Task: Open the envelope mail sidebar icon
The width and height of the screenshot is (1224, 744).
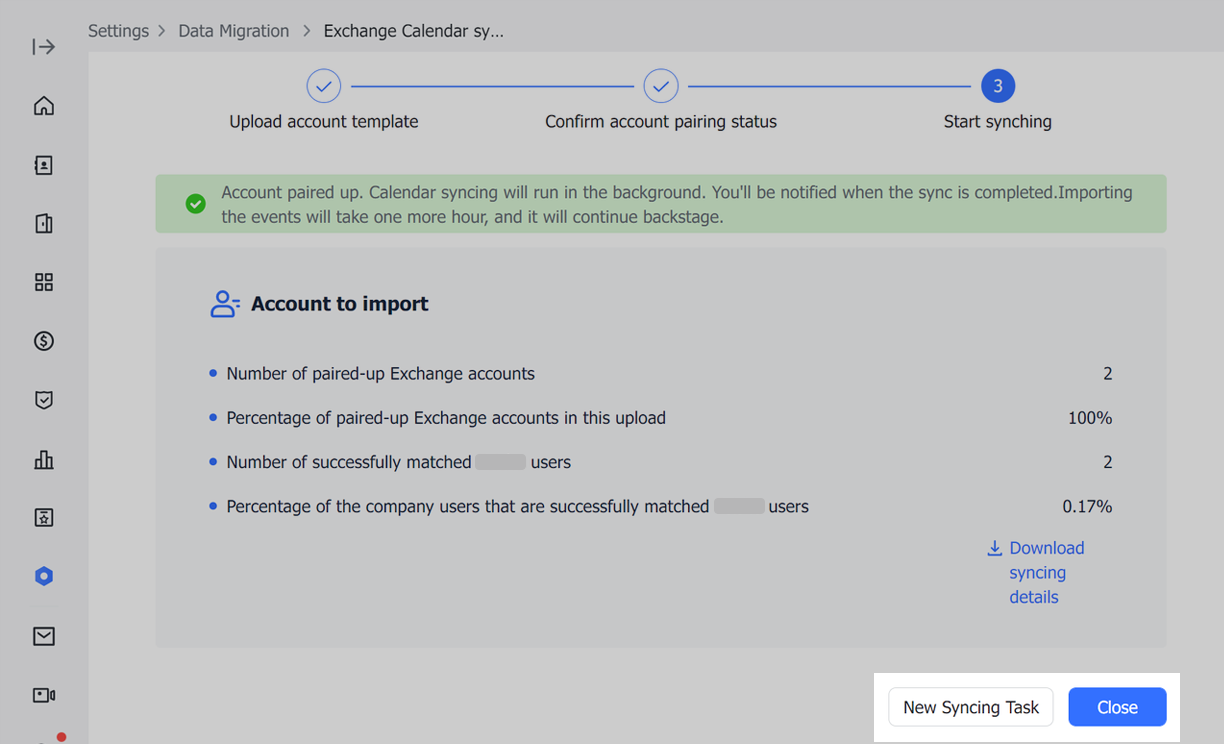Action: pyautogui.click(x=44, y=636)
